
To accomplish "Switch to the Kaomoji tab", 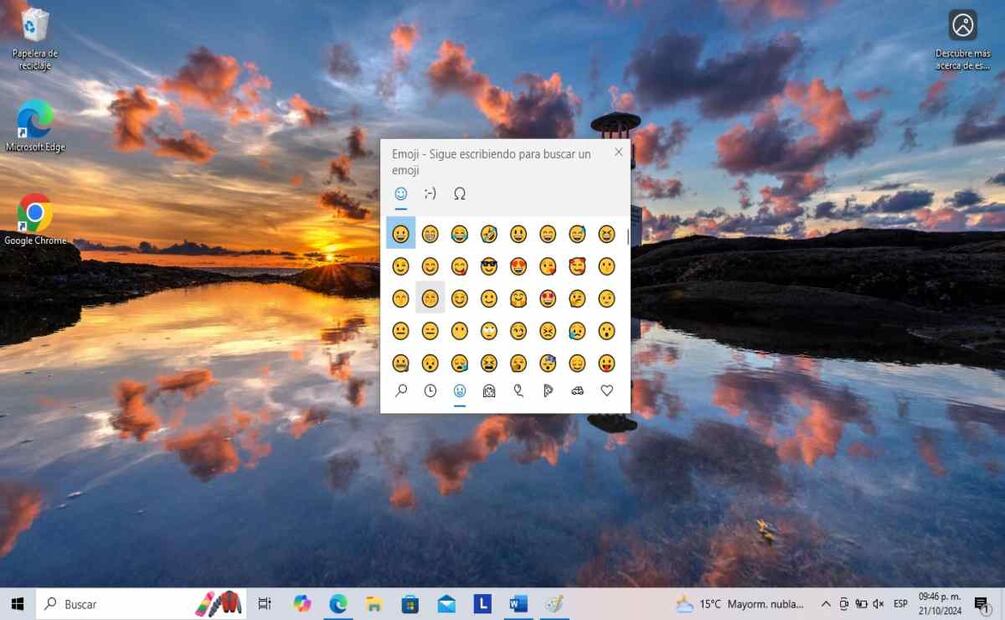I will (x=430, y=194).
